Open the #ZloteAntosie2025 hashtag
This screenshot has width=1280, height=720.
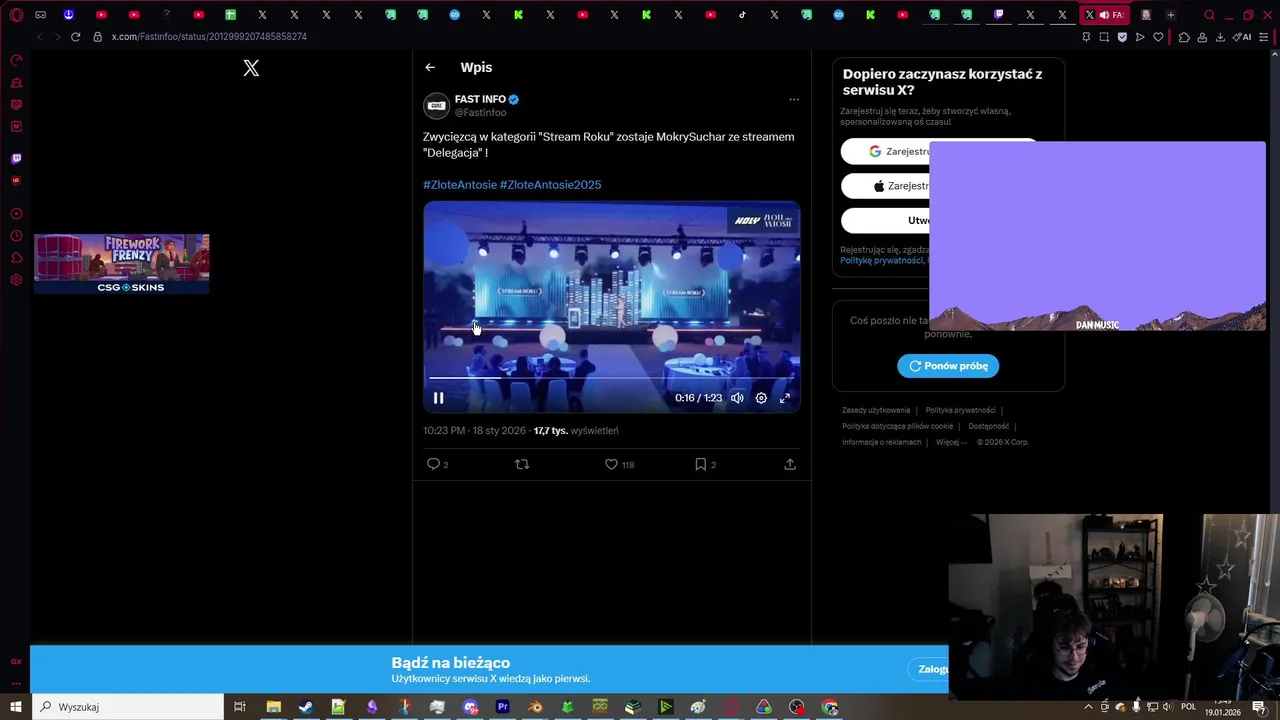click(550, 185)
